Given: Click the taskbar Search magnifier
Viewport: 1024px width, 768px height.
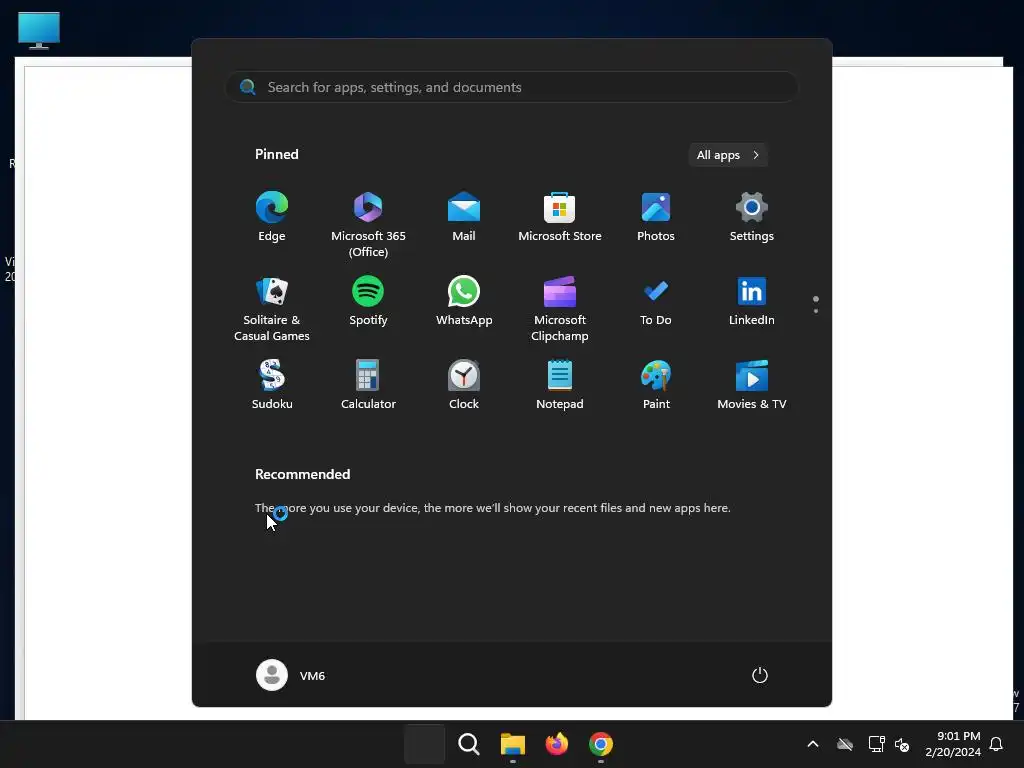Looking at the screenshot, I should point(468,744).
